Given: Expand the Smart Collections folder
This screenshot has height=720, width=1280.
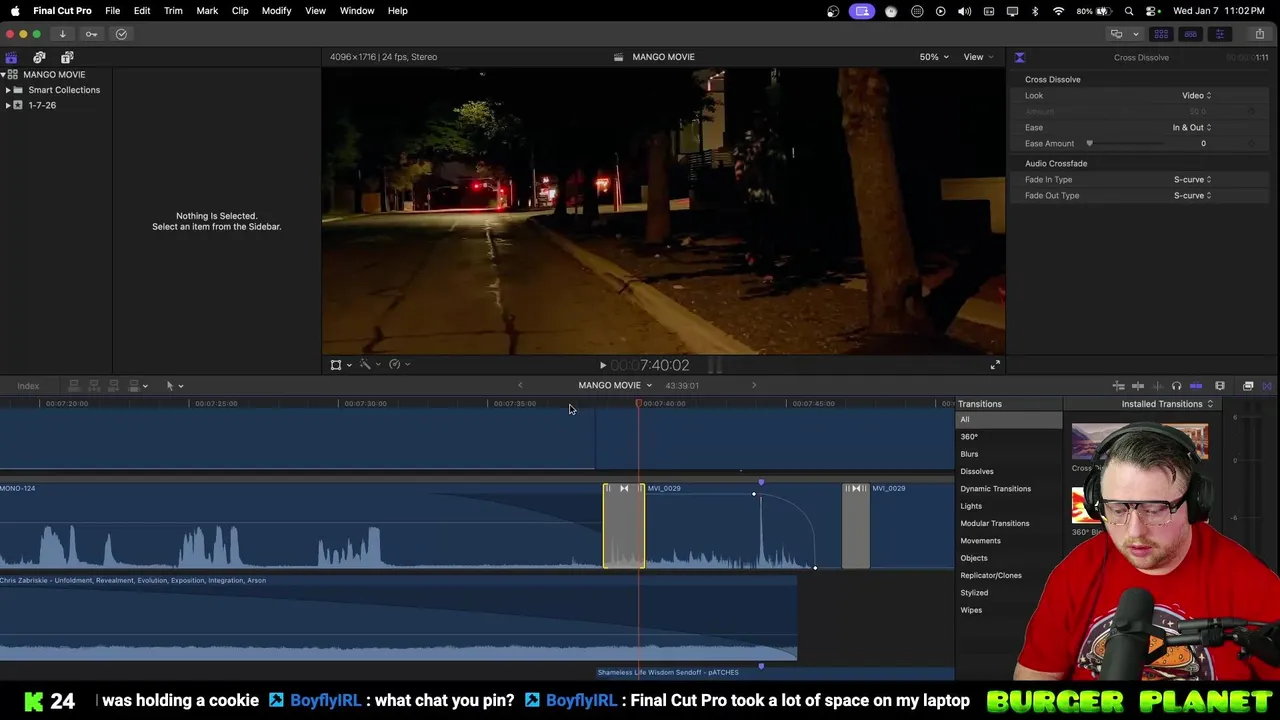Looking at the screenshot, I should click(x=8, y=90).
